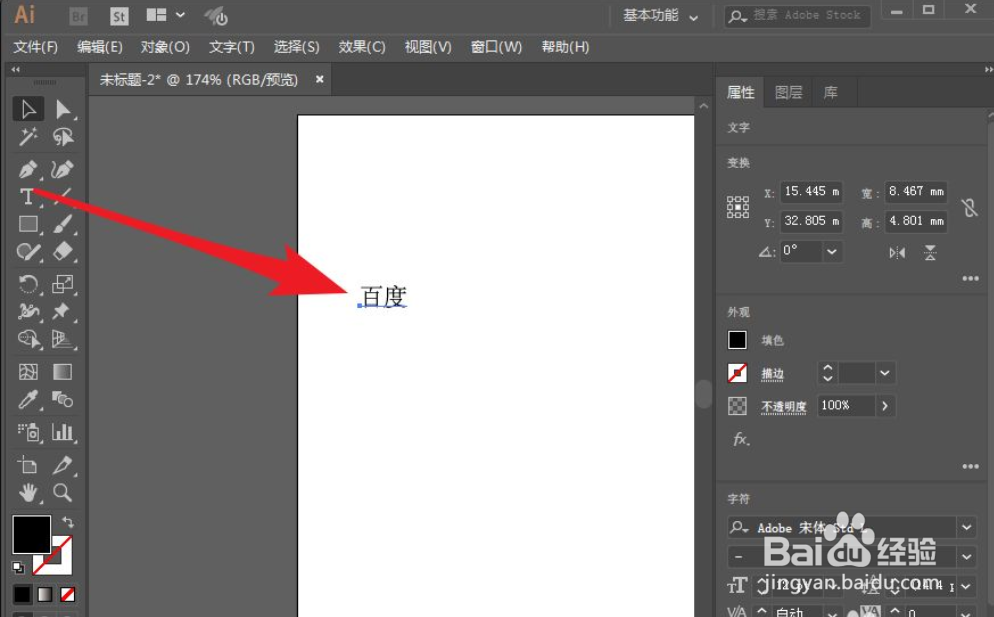Image resolution: width=994 pixels, height=617 pixels.
Task: Select the Shaper tool
Action: pyautogui.click(x=28, y=252)
